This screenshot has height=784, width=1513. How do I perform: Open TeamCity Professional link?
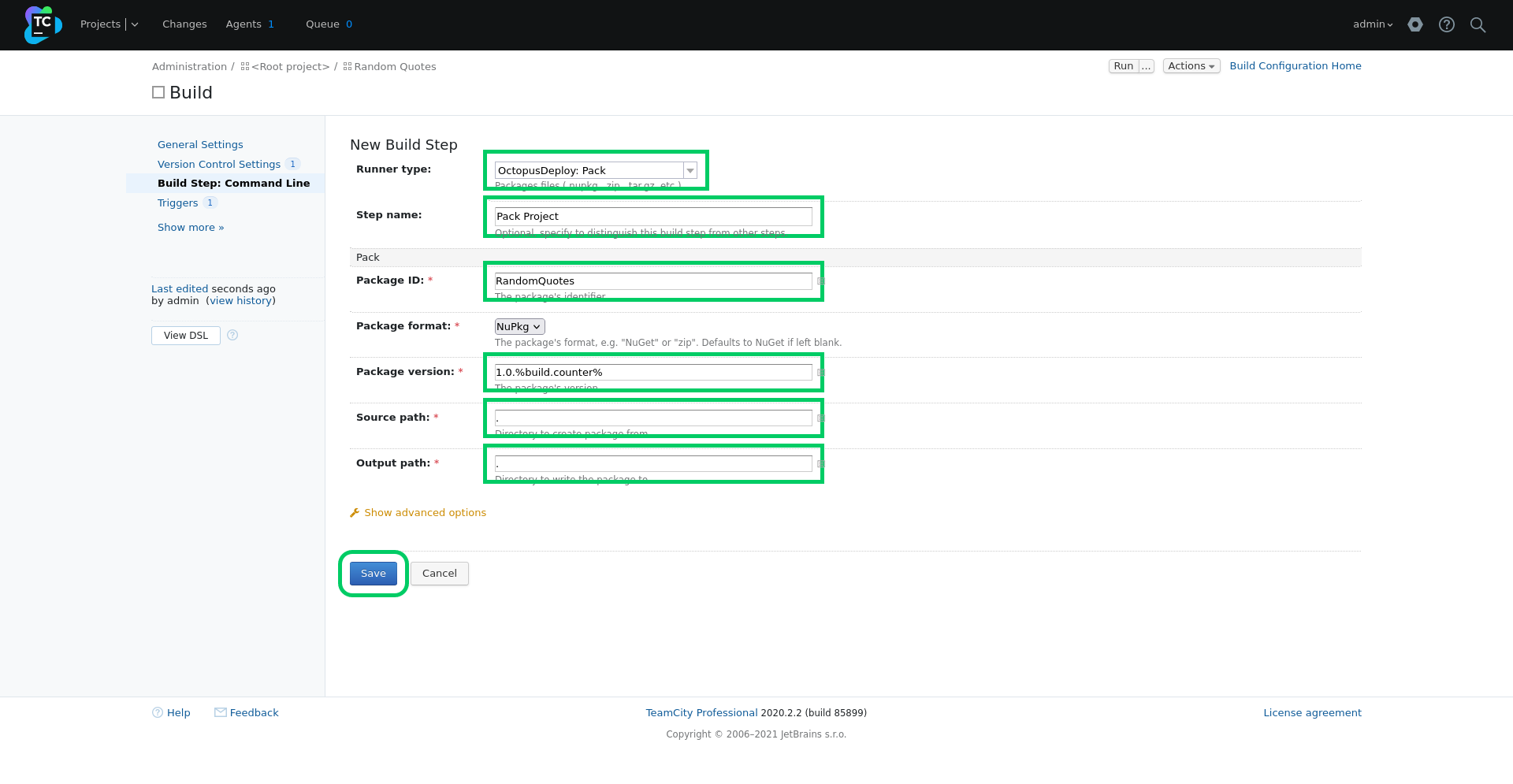(x=701, y=712)
